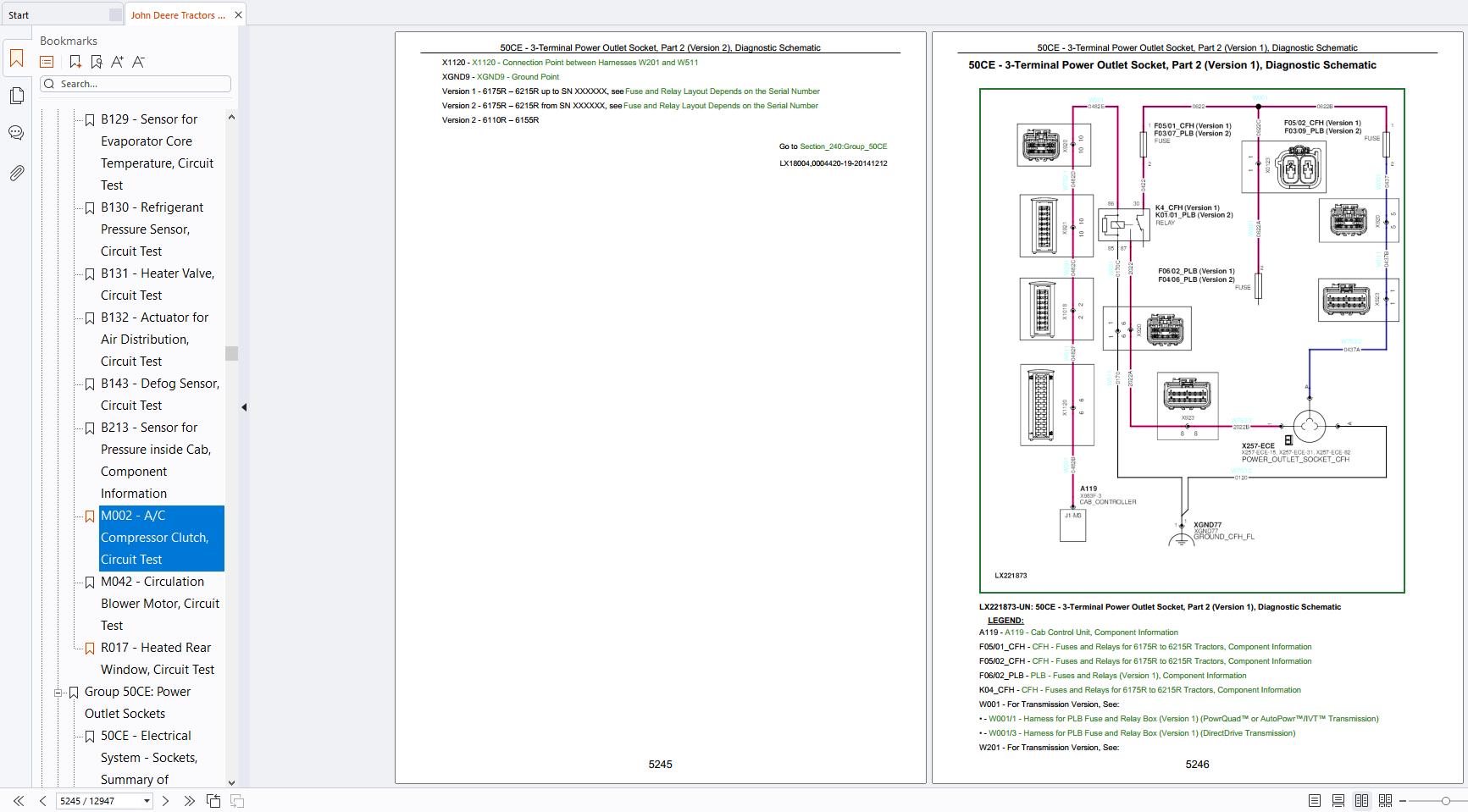The height and width of the screenshot is (812, 1468).
Task: Select Group 50CE: Power Outlet Sockets bookmark
Action: click(137, 703)
